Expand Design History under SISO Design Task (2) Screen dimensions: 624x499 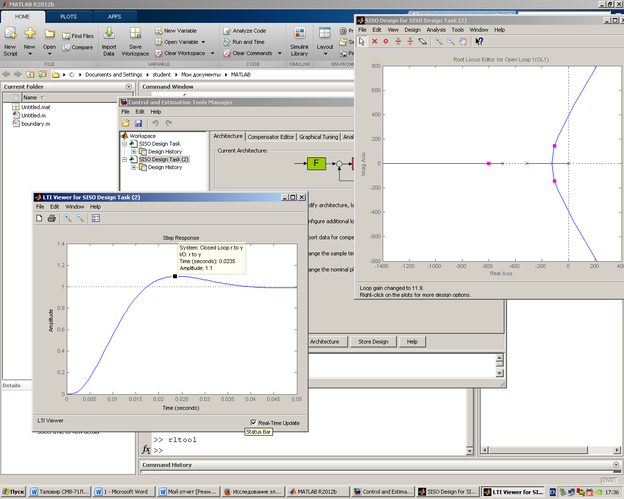click(134, 167)
